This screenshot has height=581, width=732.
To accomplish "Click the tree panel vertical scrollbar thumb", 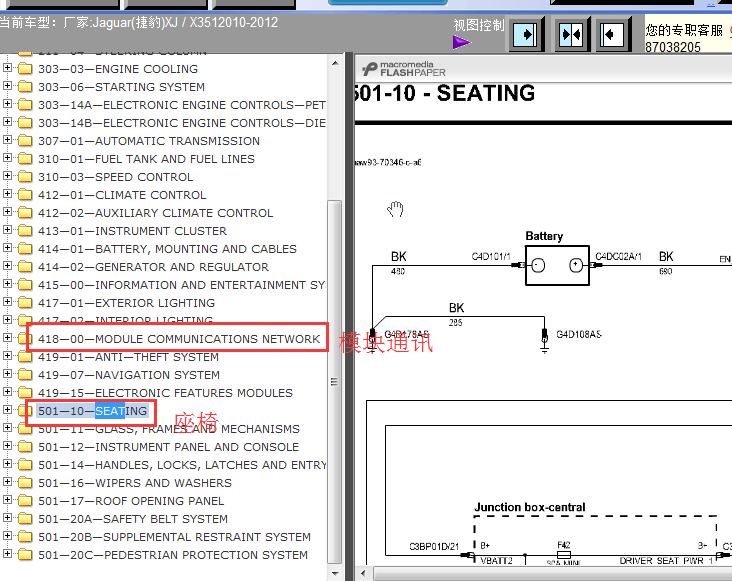I will tap(334, 382).
